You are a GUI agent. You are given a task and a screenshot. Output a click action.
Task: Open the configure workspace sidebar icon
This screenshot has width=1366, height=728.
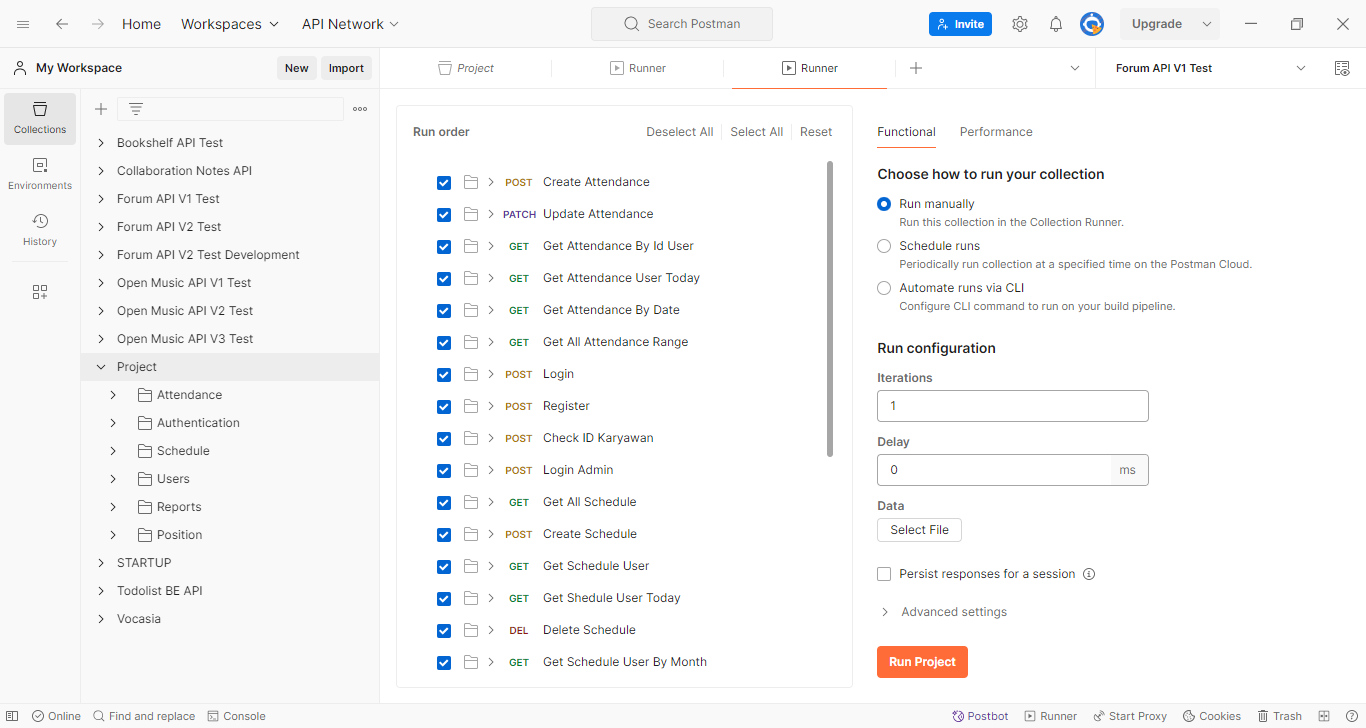click(40, 292)
